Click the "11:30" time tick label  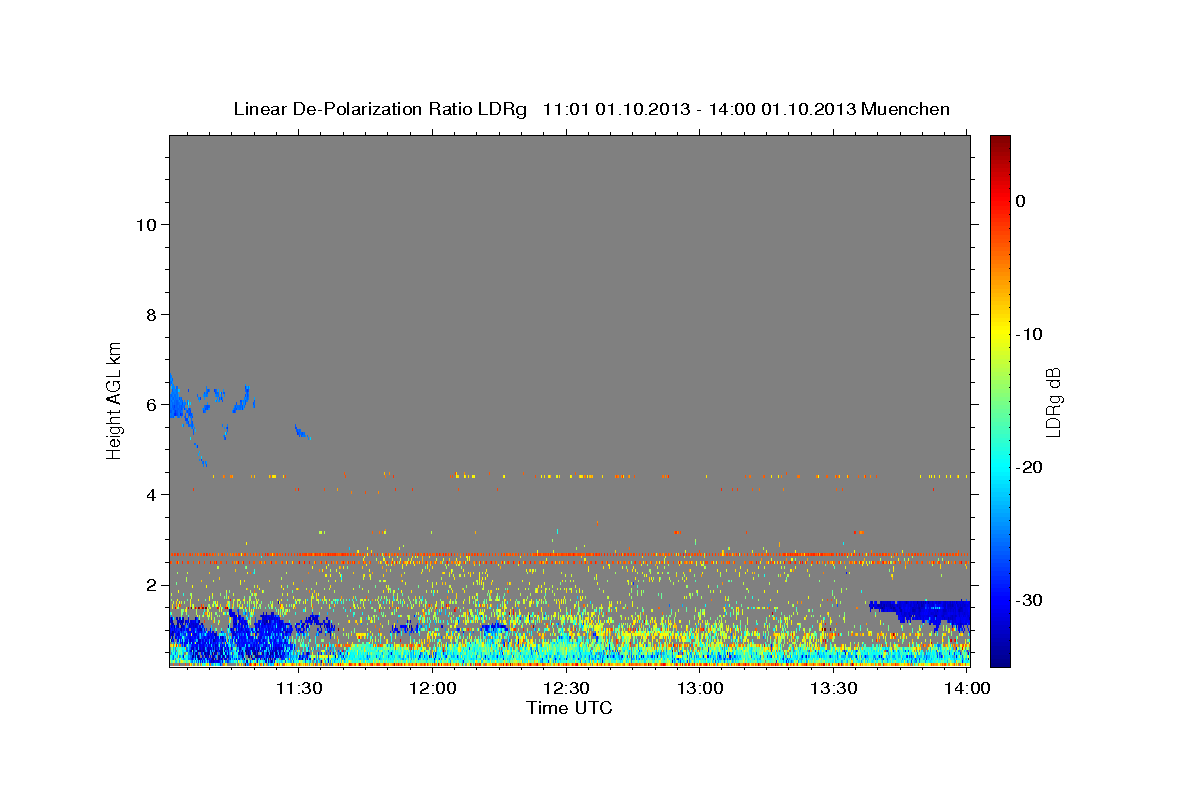[x=298, y=689]
